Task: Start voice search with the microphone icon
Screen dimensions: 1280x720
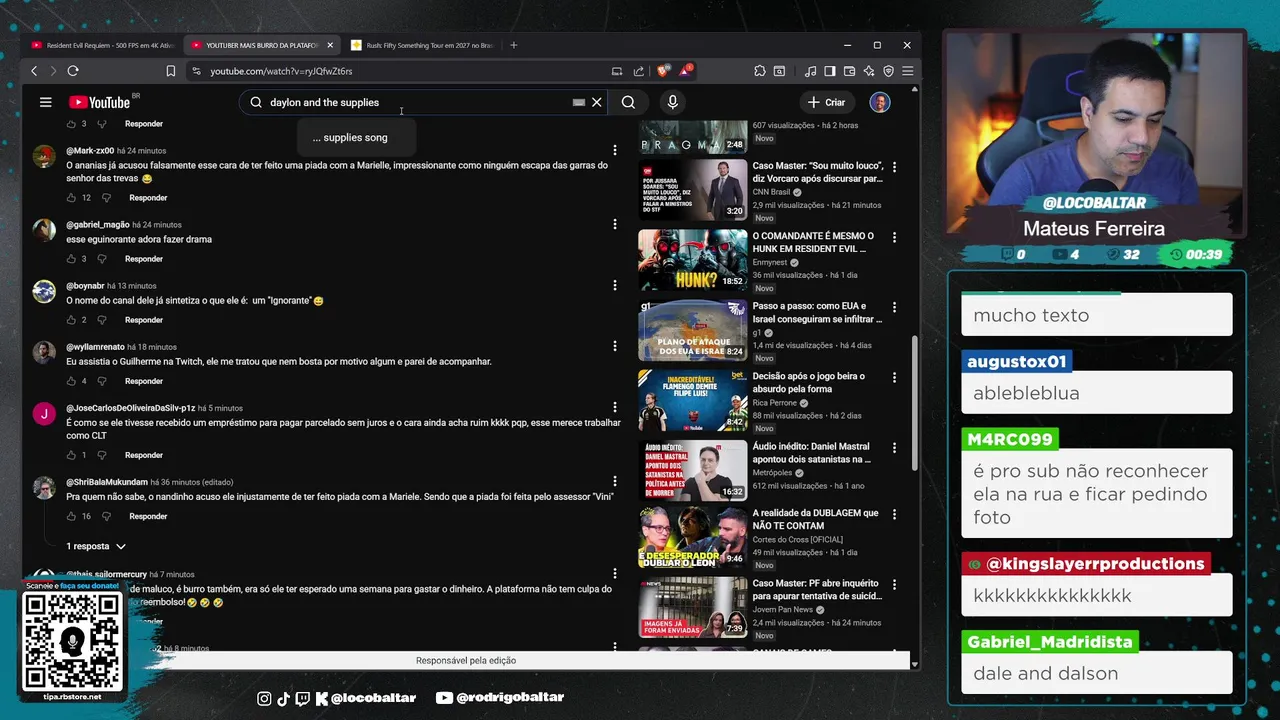Action: coord(672,102)
